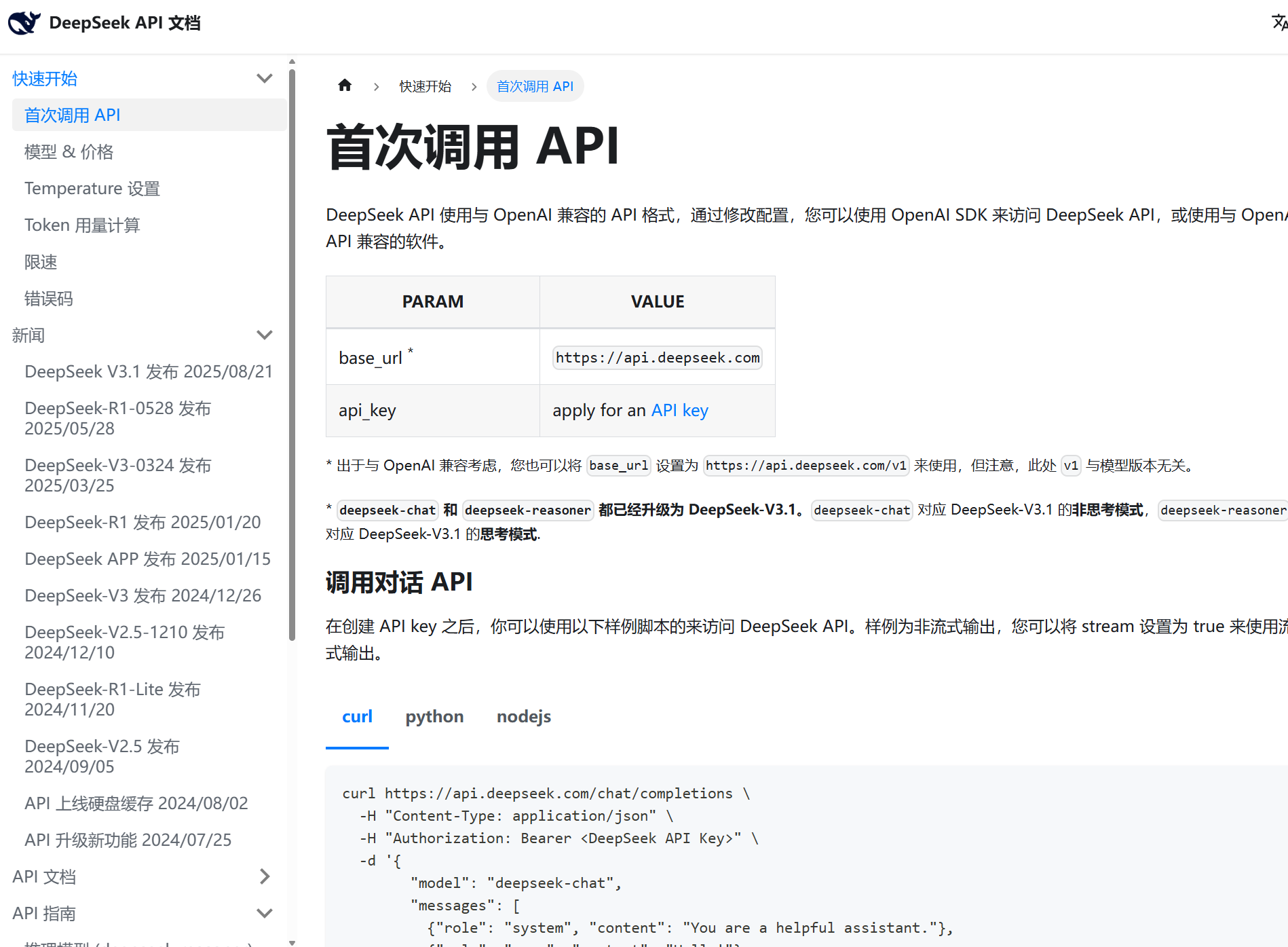Open Temperature 设置 page
Viewport: 1288px width, 947px height.
click(x=149, y=188)
